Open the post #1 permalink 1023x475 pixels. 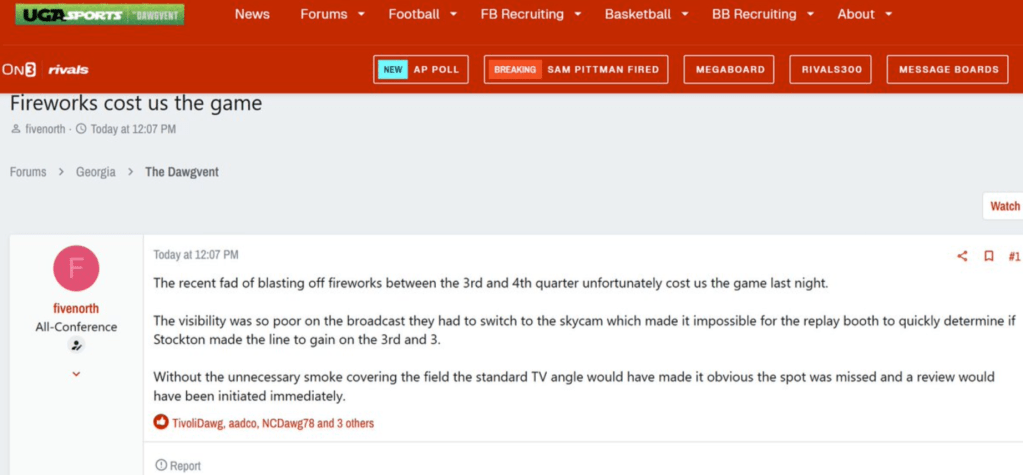1014,256
